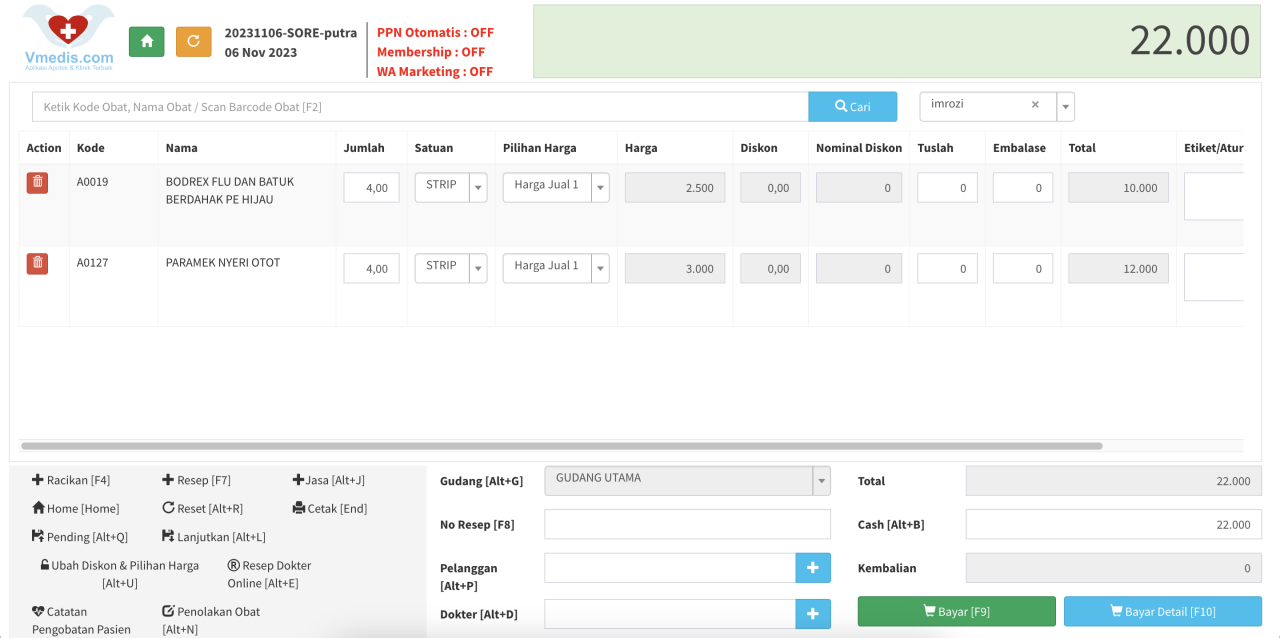
Task: Click the Cari search button
Action: click(x=853, y=107)
